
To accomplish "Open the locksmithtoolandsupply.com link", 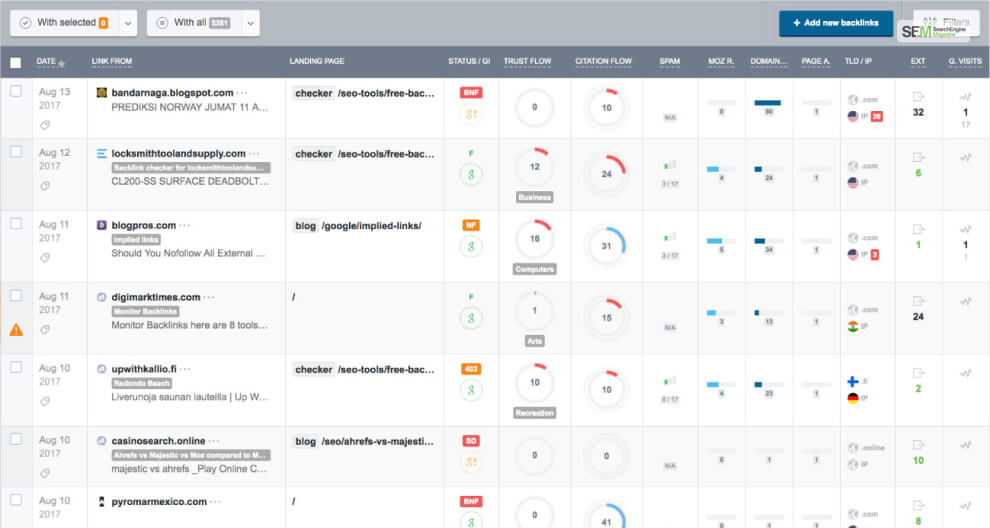I will click(178, 153).
